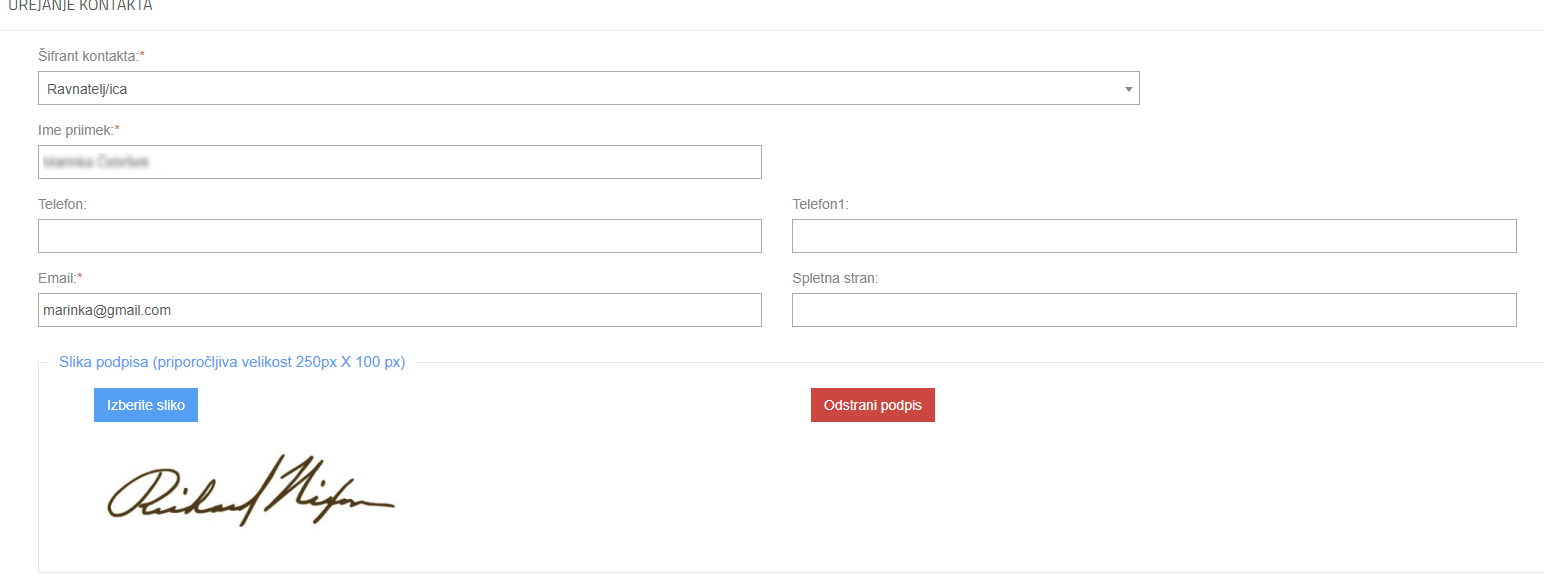Click the Šifrant kontakta label
Viewport: 1544px width, 575px height.
[x=91, y=56]
